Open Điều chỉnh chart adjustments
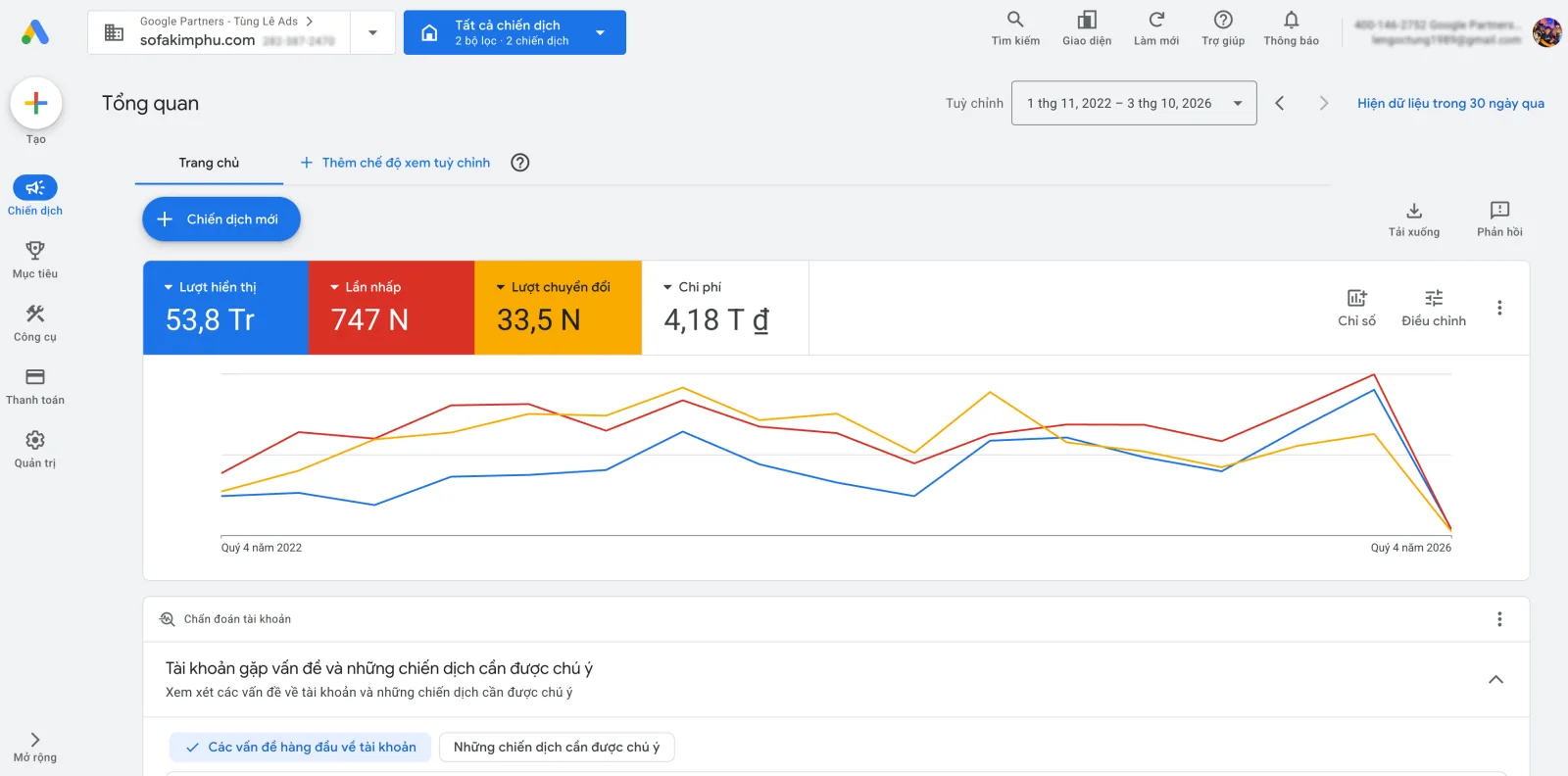This screenshot has height=776, width=1568. [x=1434, y=308]
